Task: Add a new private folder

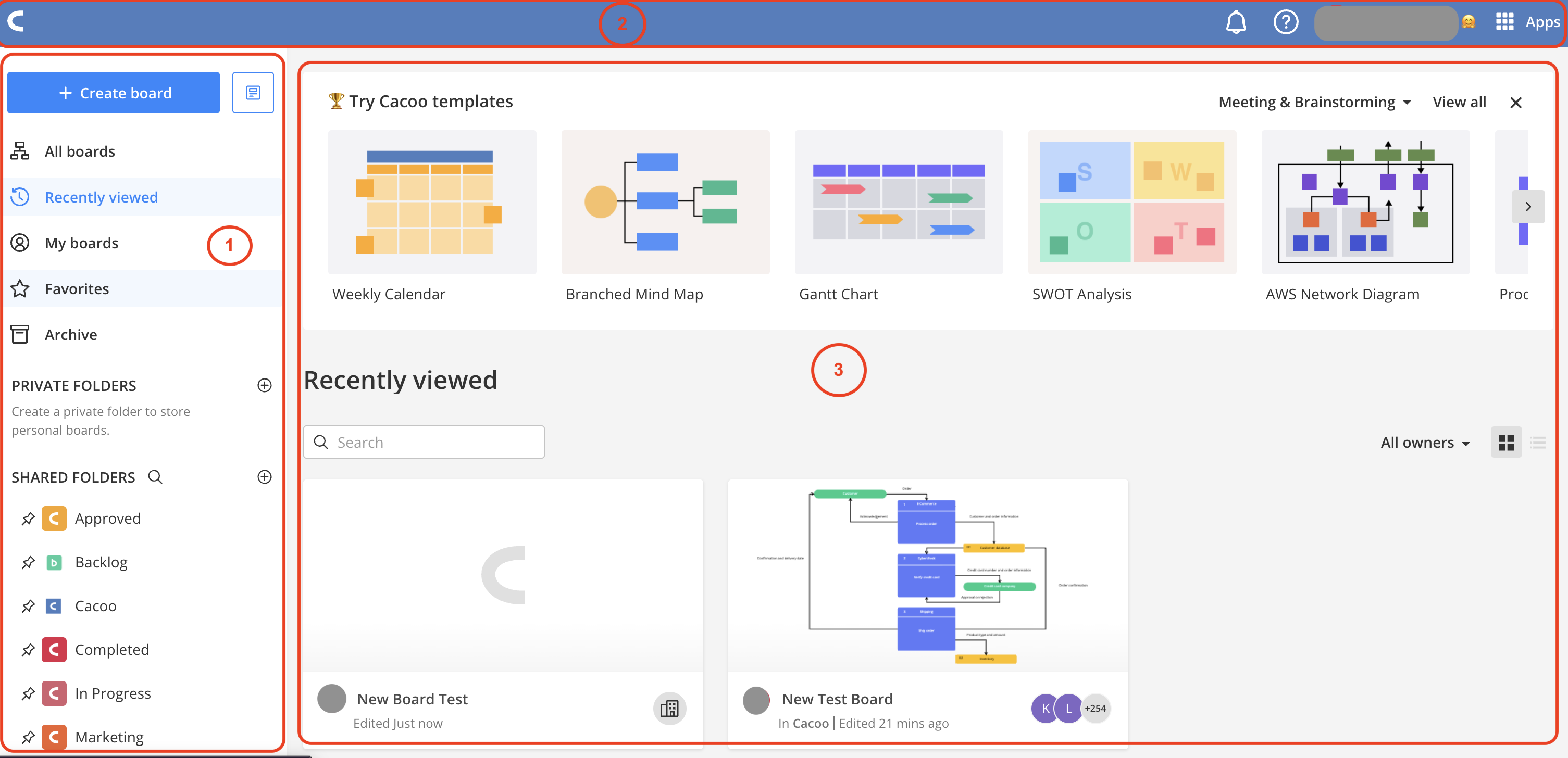Action: [x=264, y=385]
